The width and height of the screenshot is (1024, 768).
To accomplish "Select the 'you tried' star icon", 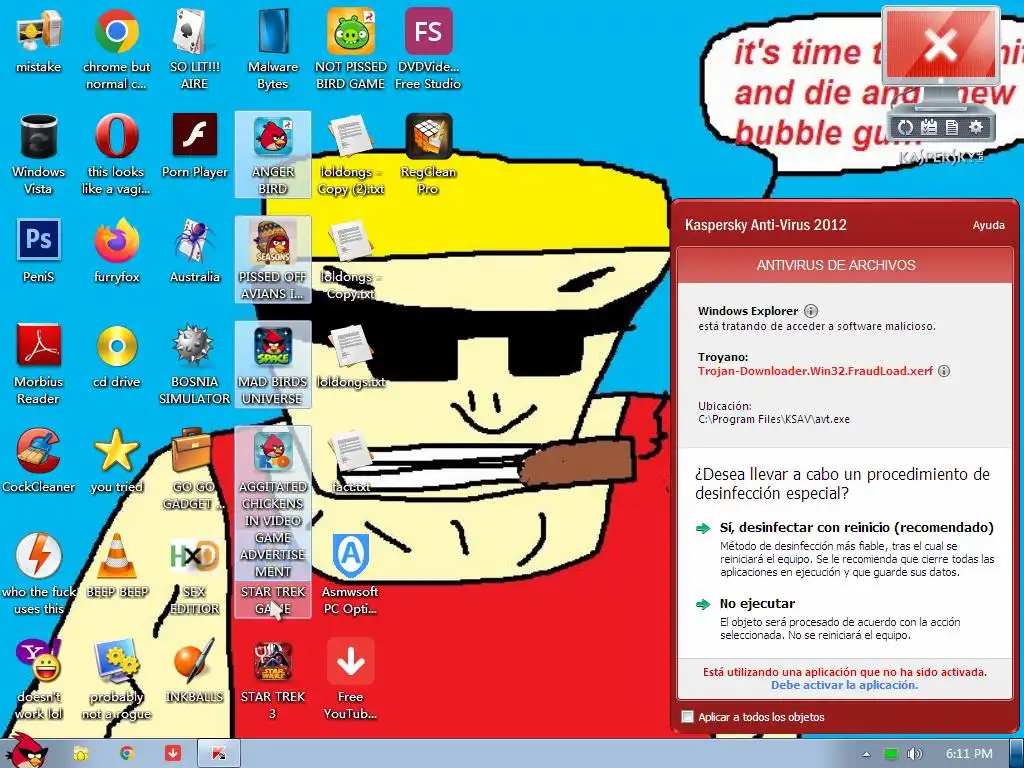I will pos(116,461).
